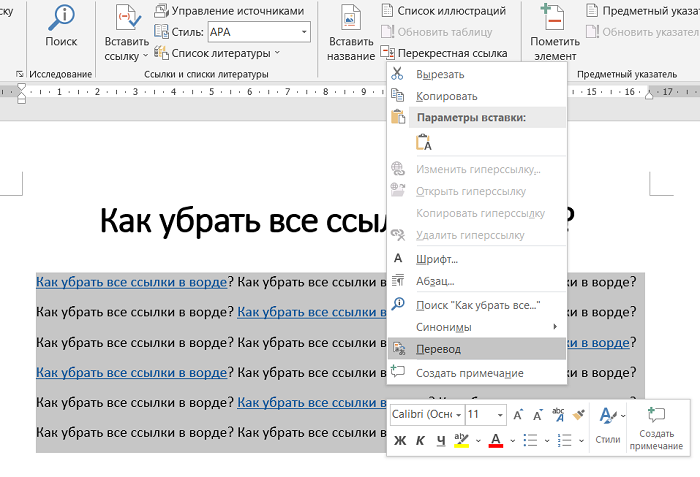
Task: Click Перекрестная ссылка cross-reference button
Action: point(444,53)
